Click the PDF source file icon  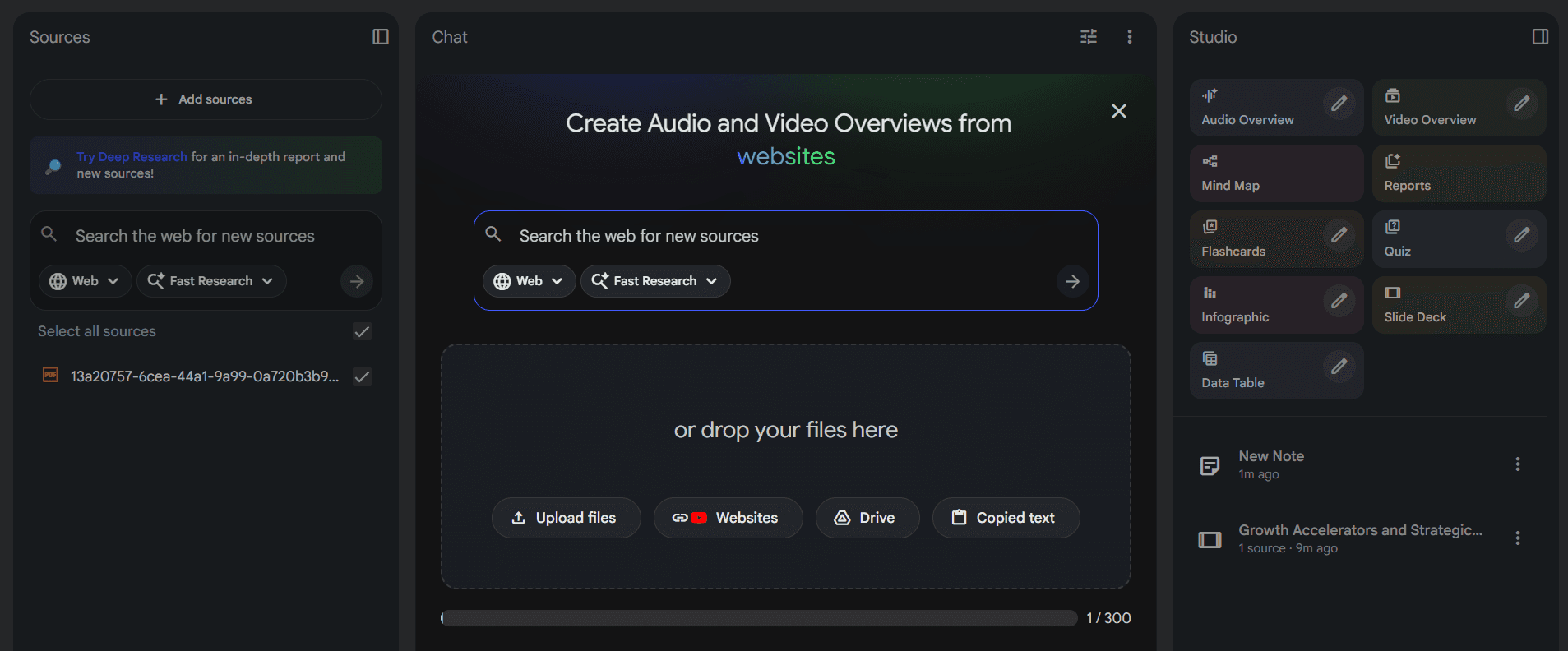click(x=50, y=375)
